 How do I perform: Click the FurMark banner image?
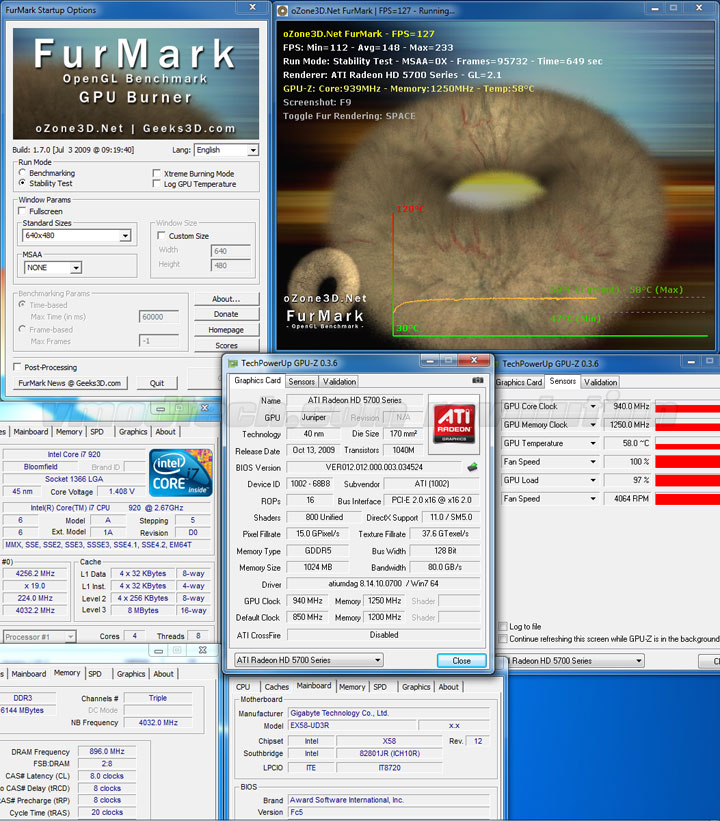tap(136, 84)
